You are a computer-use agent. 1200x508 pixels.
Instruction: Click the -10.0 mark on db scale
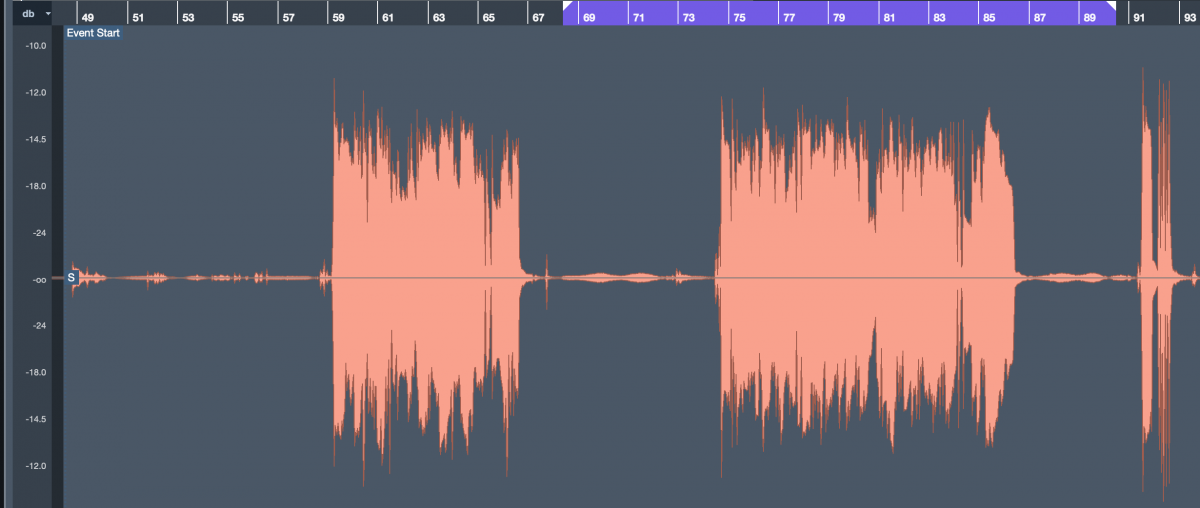point(34,46)
